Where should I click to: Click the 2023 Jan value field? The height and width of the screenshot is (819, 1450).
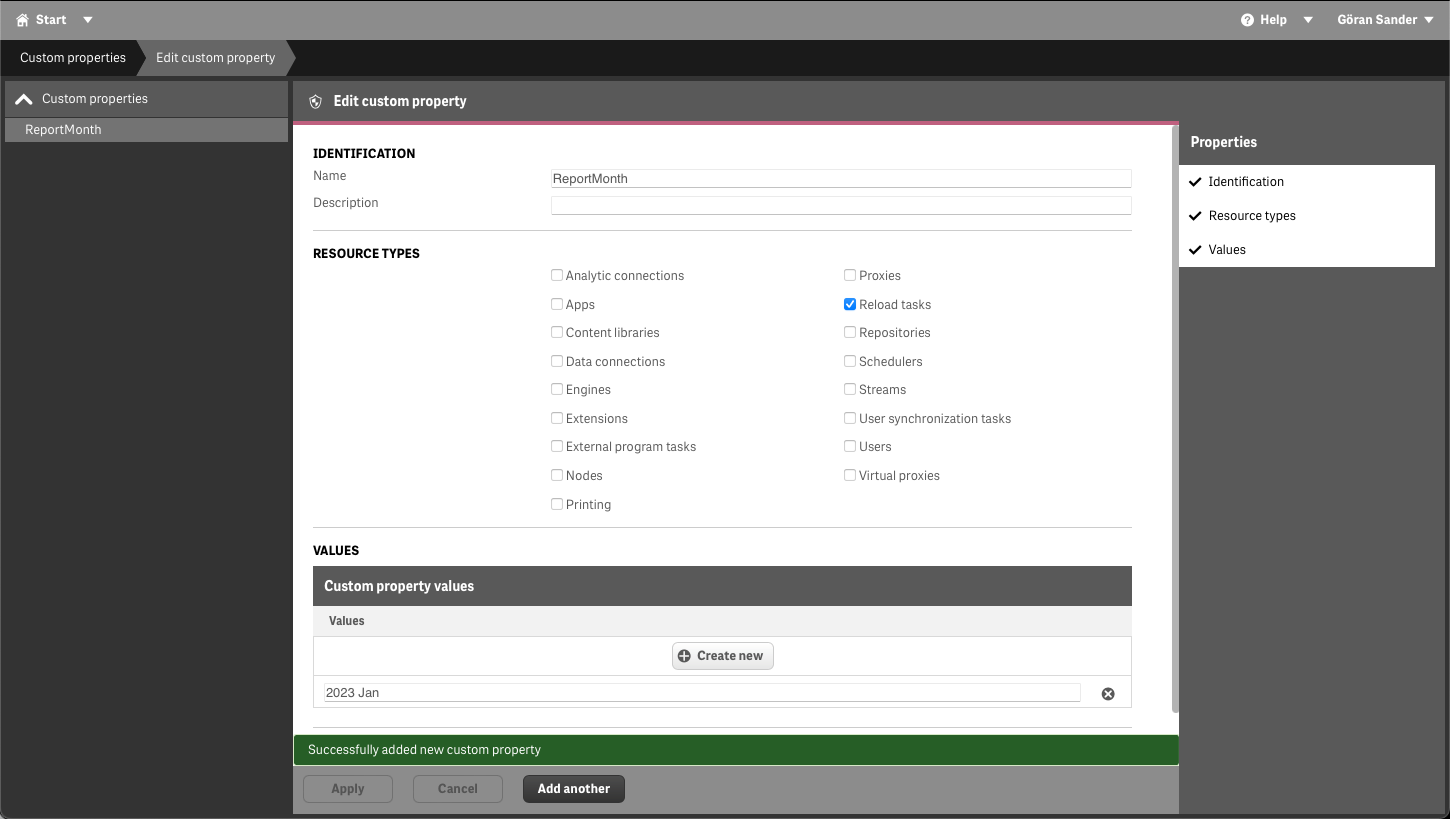pos(702,693)
